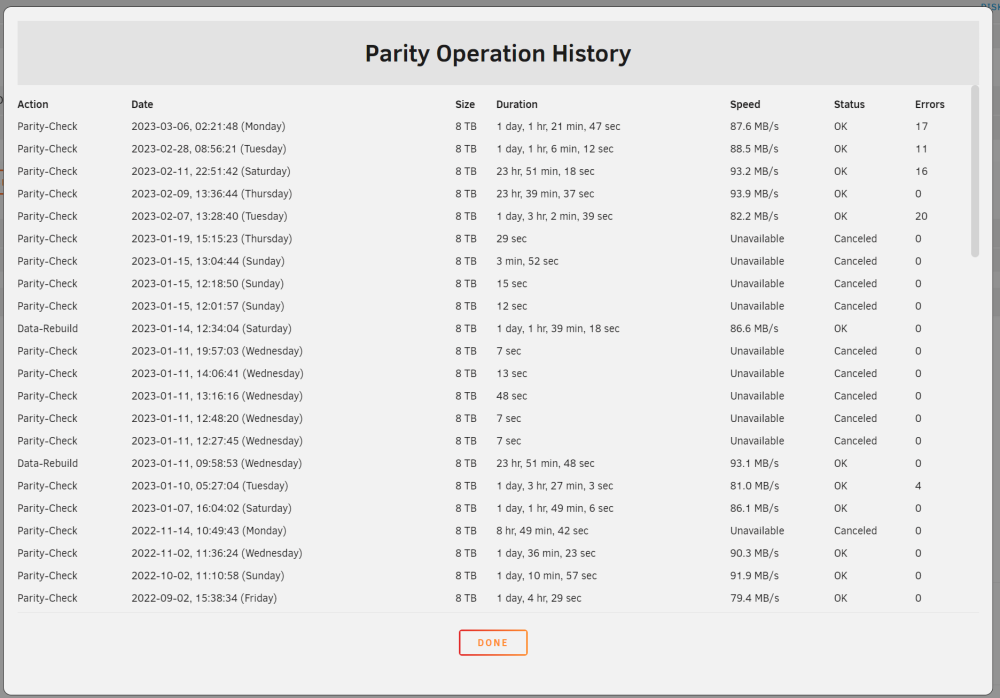Click the Parity Operation History title
The height and width of the screenshot is (698, 1000).
click(498, 54)
